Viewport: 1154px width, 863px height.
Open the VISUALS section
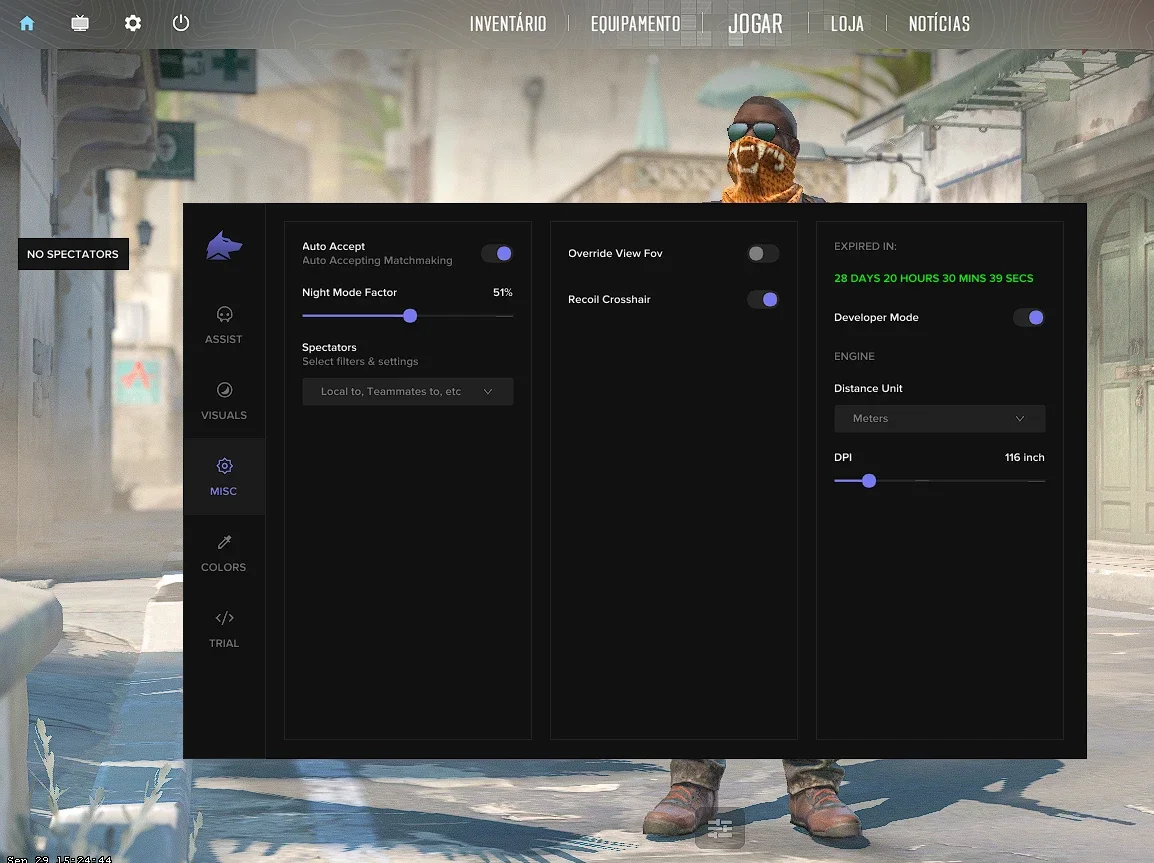coord(224,401)
